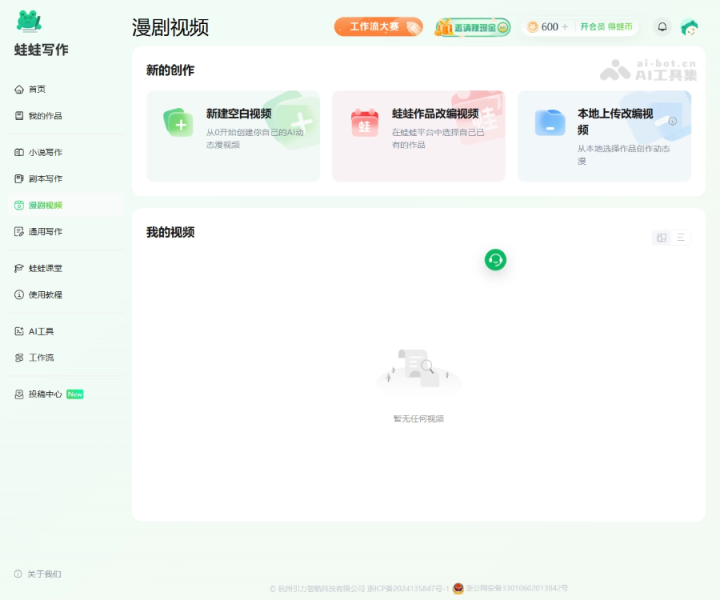Click the New badge beside 投稿中心

point(75,394)
